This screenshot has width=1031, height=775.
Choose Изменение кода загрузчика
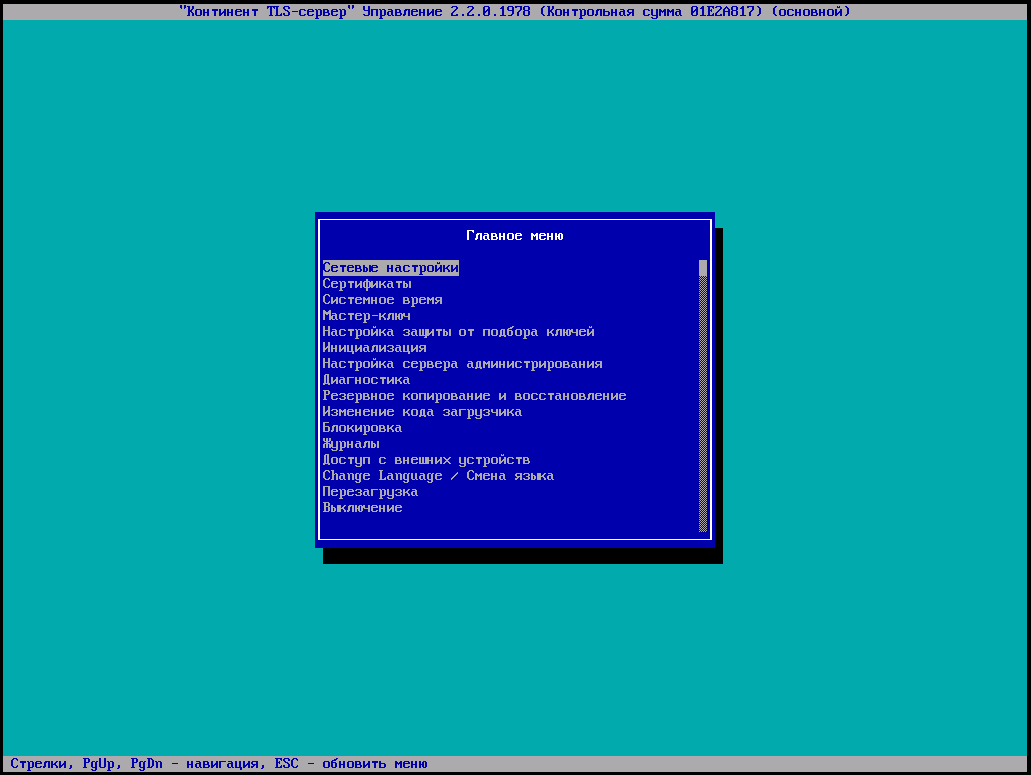[x=422, y=411]
